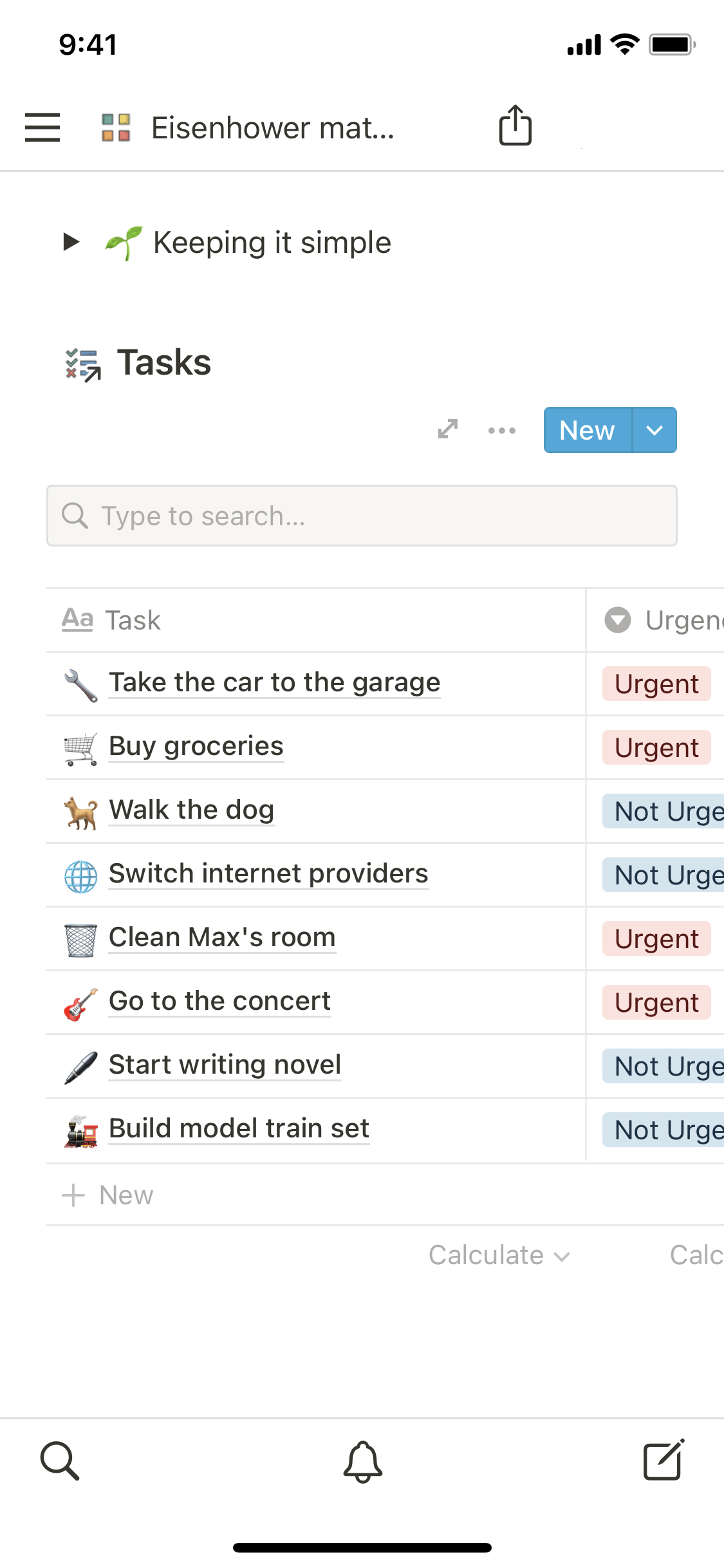Open the hamburger sidebar menu

point(42,127)
